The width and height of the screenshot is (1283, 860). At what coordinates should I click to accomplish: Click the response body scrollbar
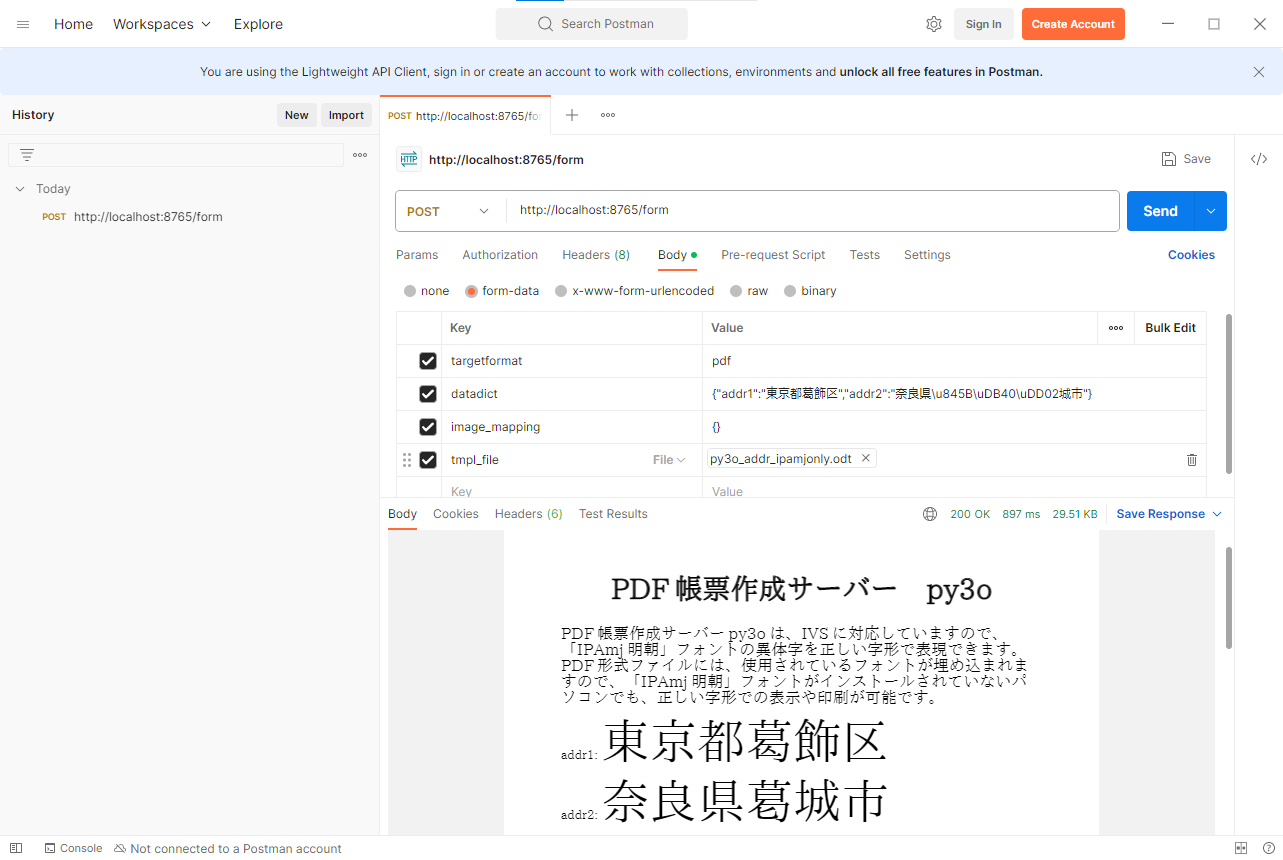tap(1229, 596)
